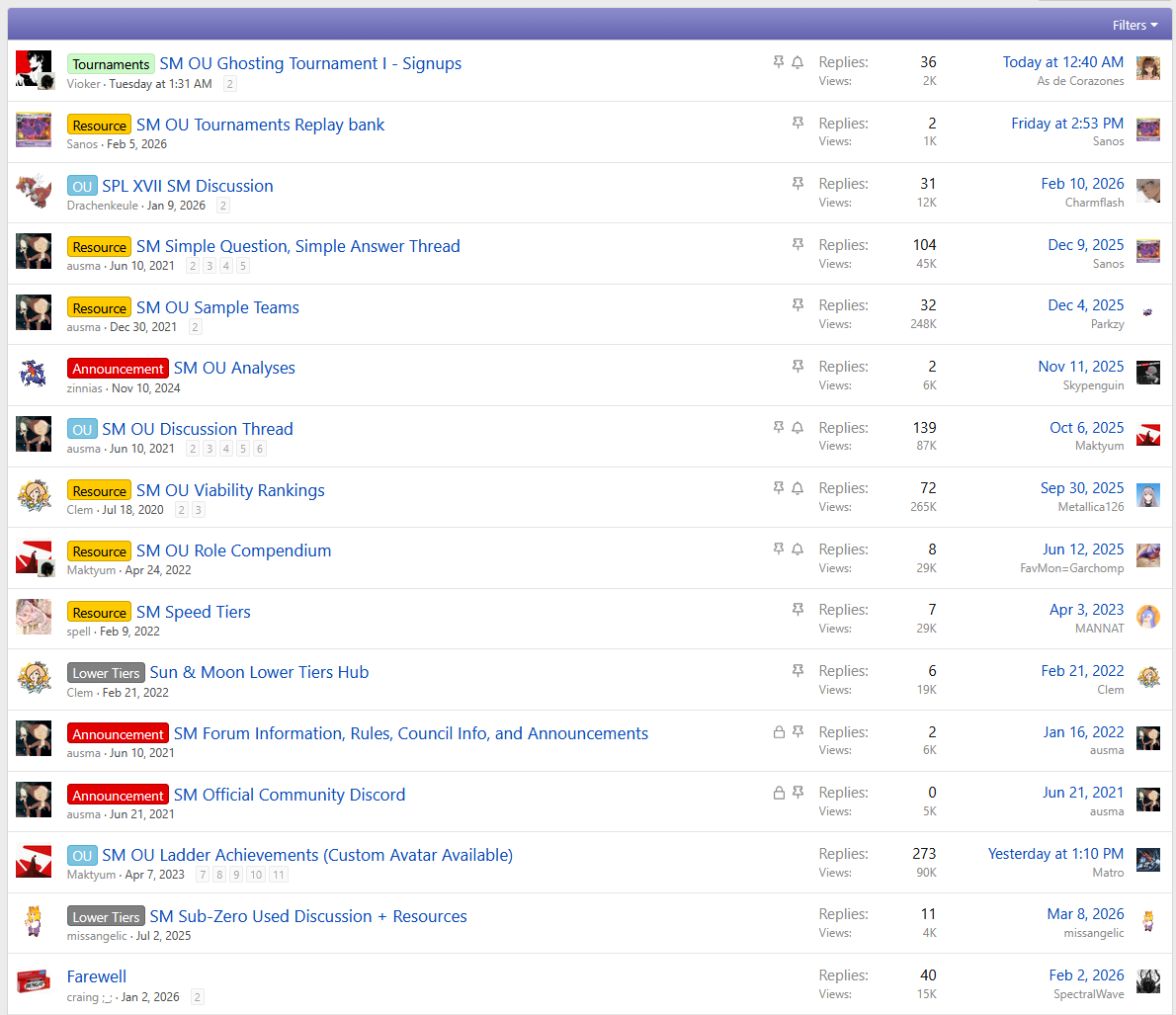
Task: Jump to page 11 of Ladder Achievements thread
Action: pyautogui.click(x=279, y=875)
